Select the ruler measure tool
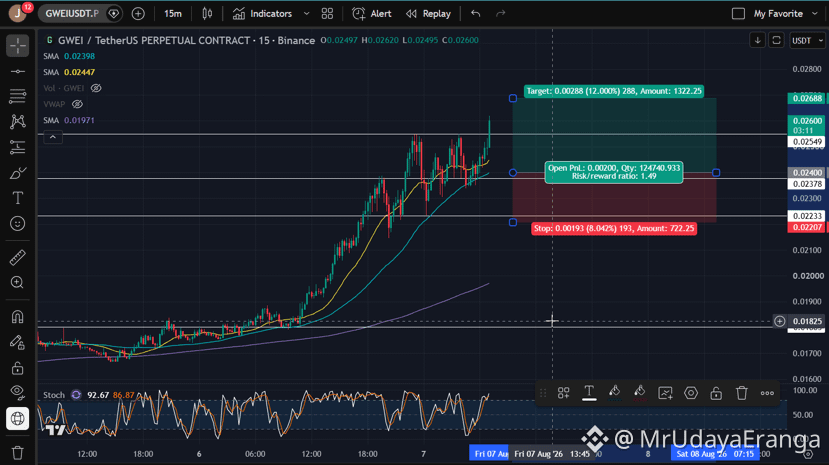The width and height of the screenshot is (829, 465). [x=17, y=257]
